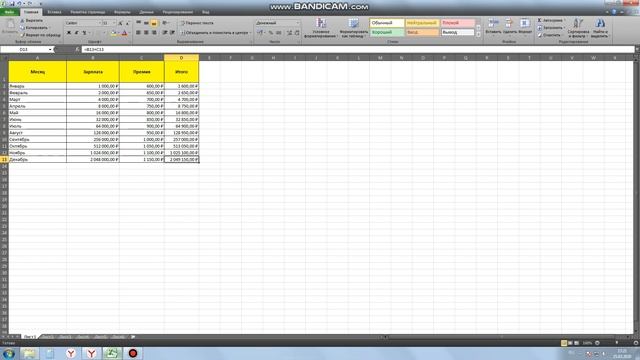This screenshot has width=640, height=360.
Task: Decrease the font size
Action: [128, 23]
